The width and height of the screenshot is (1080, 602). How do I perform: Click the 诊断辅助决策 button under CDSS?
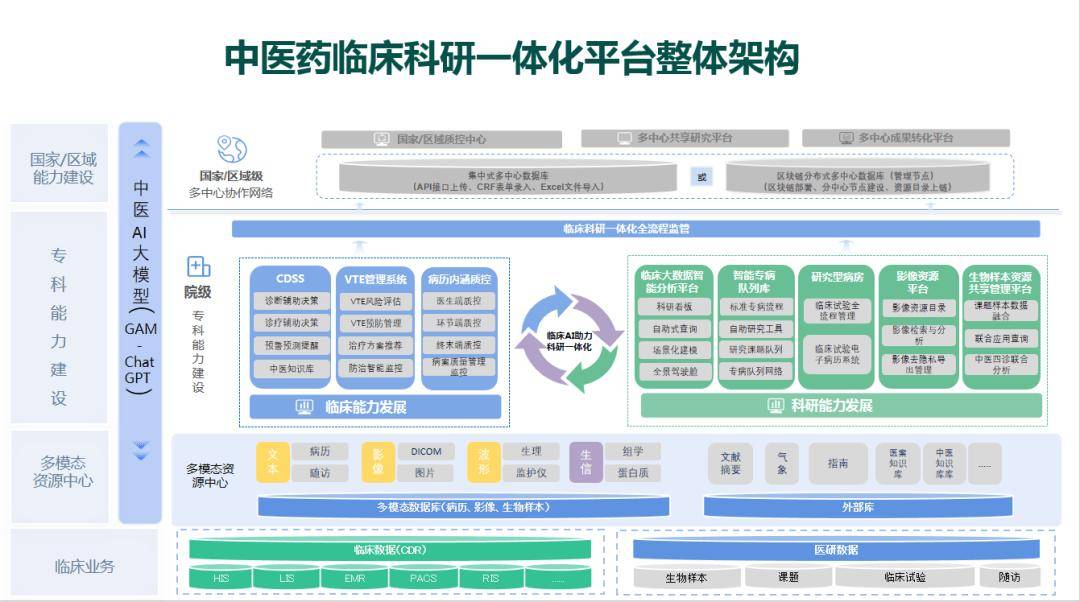(x=291, y=300)
